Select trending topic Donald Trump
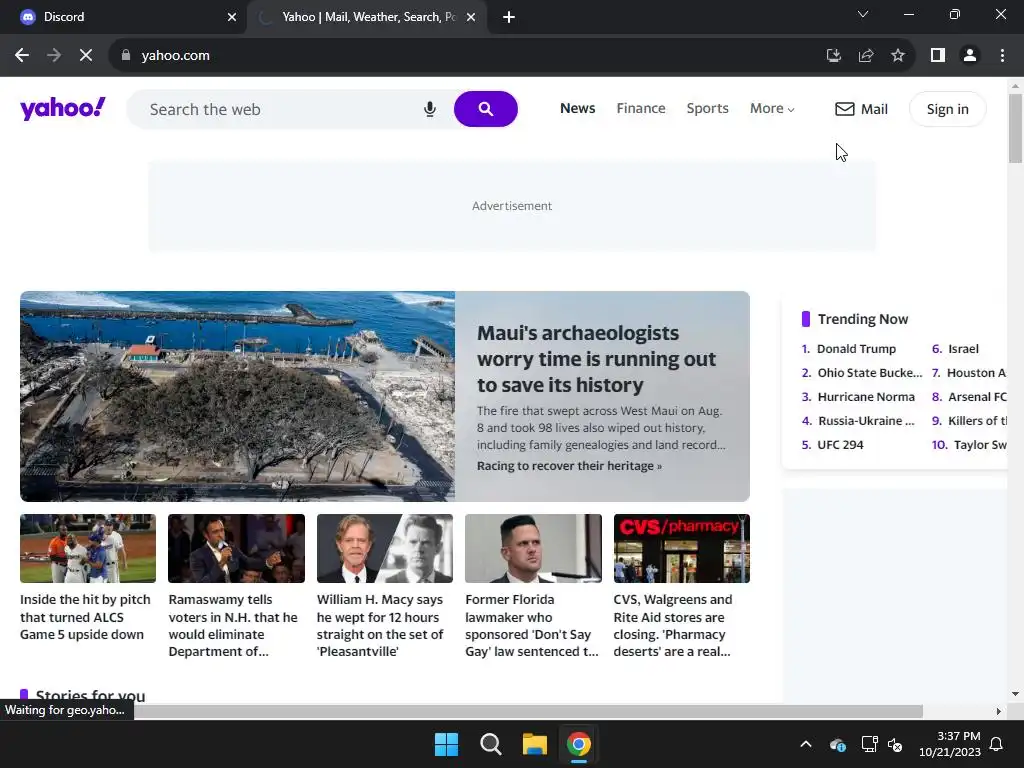The height and width of the screenshot is (768, 1024). point(856,349)
